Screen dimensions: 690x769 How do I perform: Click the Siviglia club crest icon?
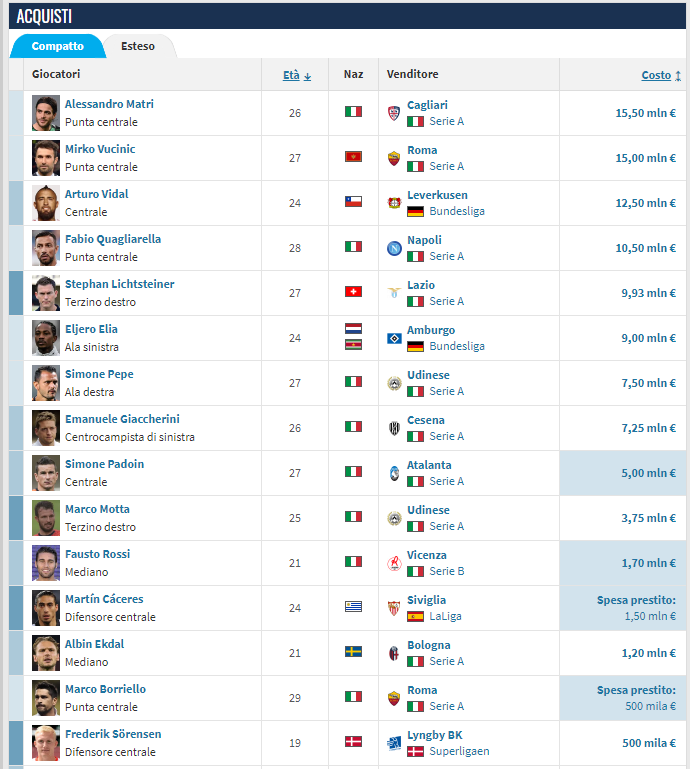point(394,608)
